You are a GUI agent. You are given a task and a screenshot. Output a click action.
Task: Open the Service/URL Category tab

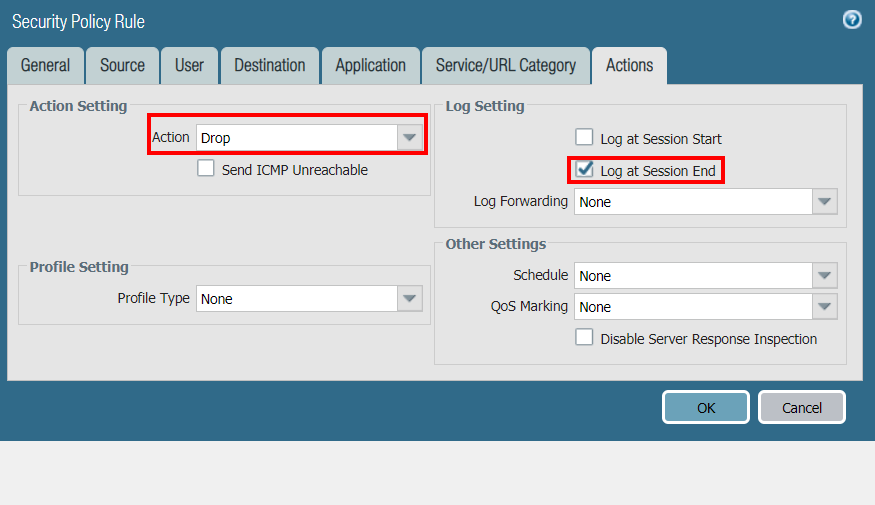point(505,65)
